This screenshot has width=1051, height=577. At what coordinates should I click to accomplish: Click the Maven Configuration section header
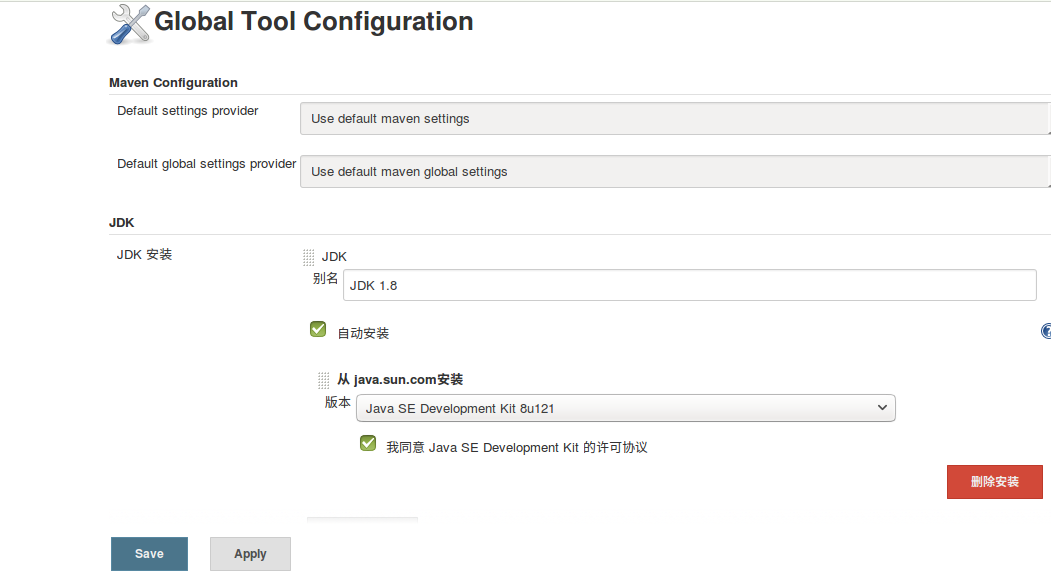click(173, 82)
